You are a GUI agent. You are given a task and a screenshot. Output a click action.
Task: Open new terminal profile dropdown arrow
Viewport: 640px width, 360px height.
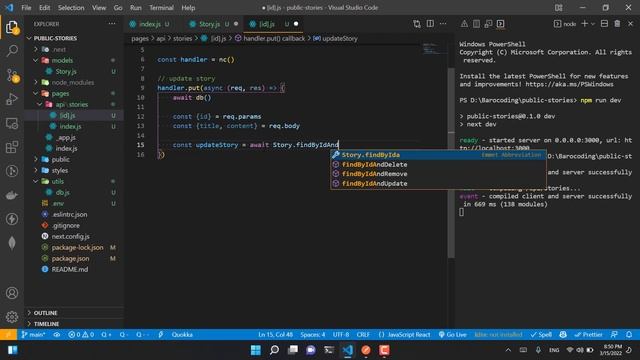(593, 24)
